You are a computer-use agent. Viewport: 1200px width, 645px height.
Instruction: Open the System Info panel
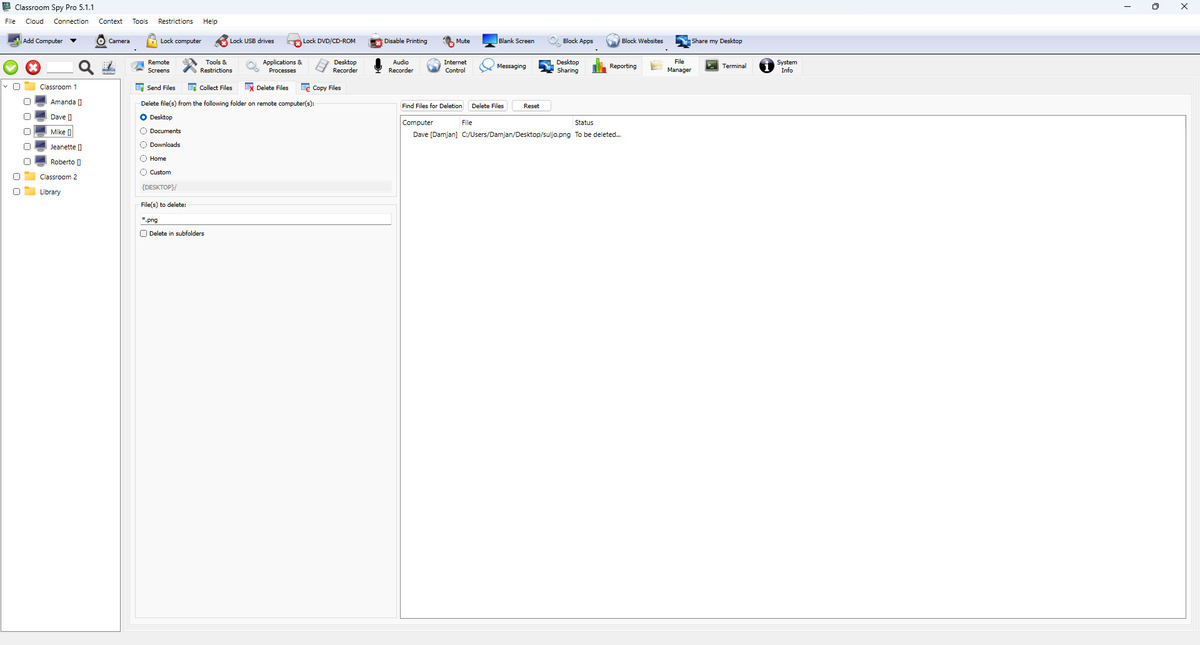(767, 66)
